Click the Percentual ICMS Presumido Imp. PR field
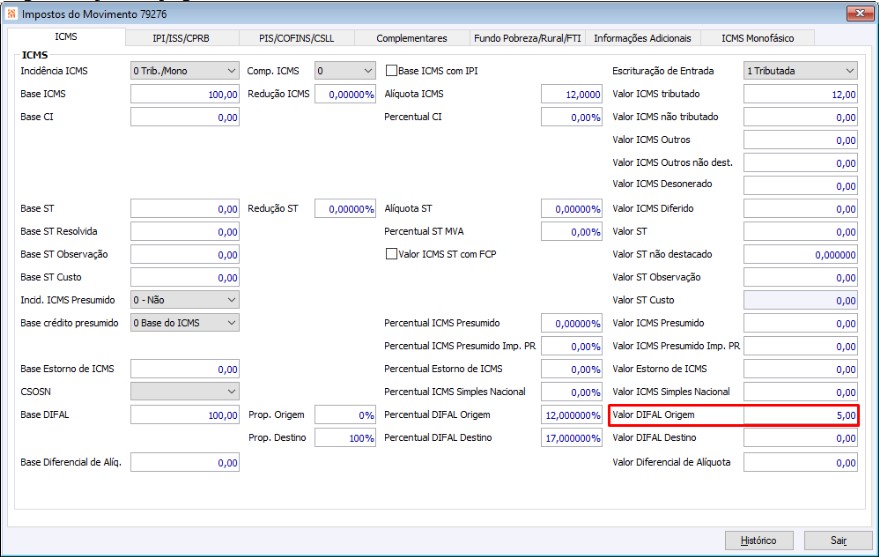This screenshot has height=557, width=879. (572, 346)
